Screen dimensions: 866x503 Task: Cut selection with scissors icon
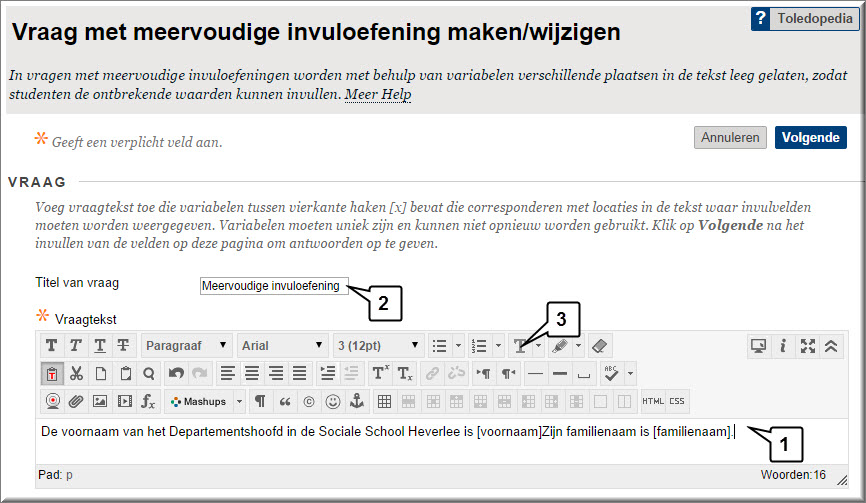coord(76,374)
